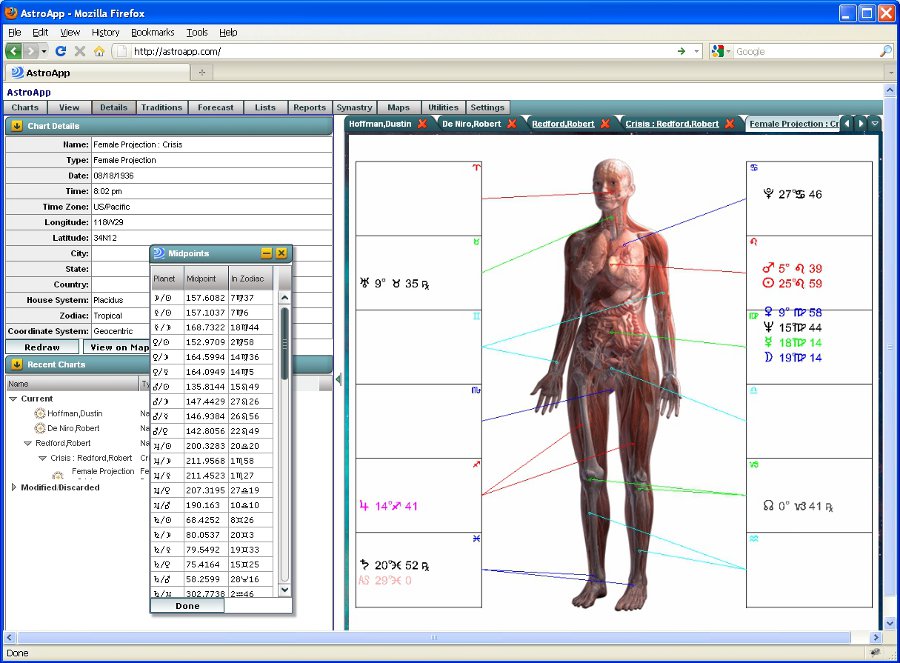Click the Hoffman,Dustin chart icon in tree
This screenshot has height=663, width=900.
point(40,413)
